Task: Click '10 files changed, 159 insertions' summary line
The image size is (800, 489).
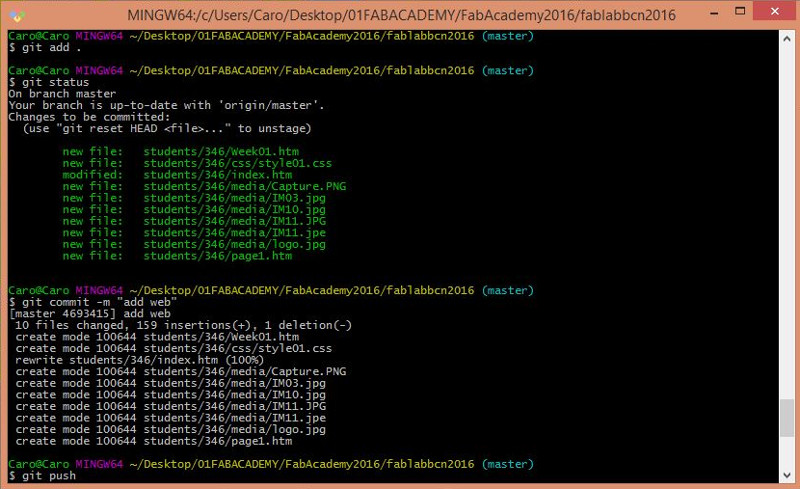Action: click(183, 325)
